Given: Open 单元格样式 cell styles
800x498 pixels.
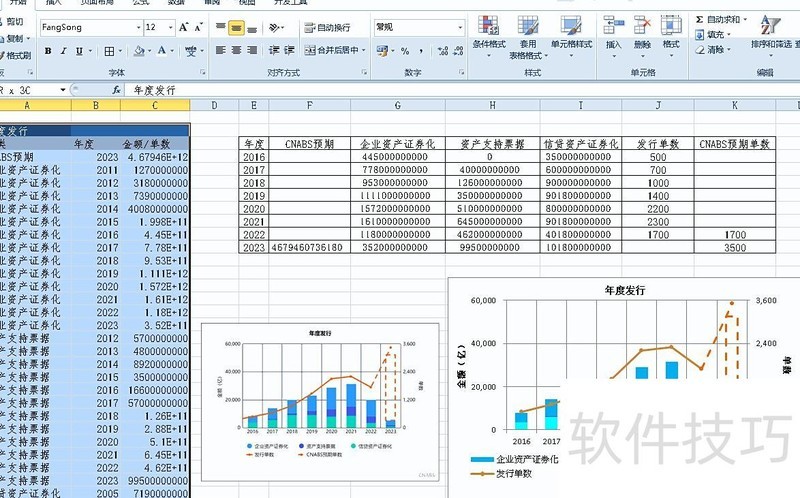Looking at the screenshot, I should 571,37.
